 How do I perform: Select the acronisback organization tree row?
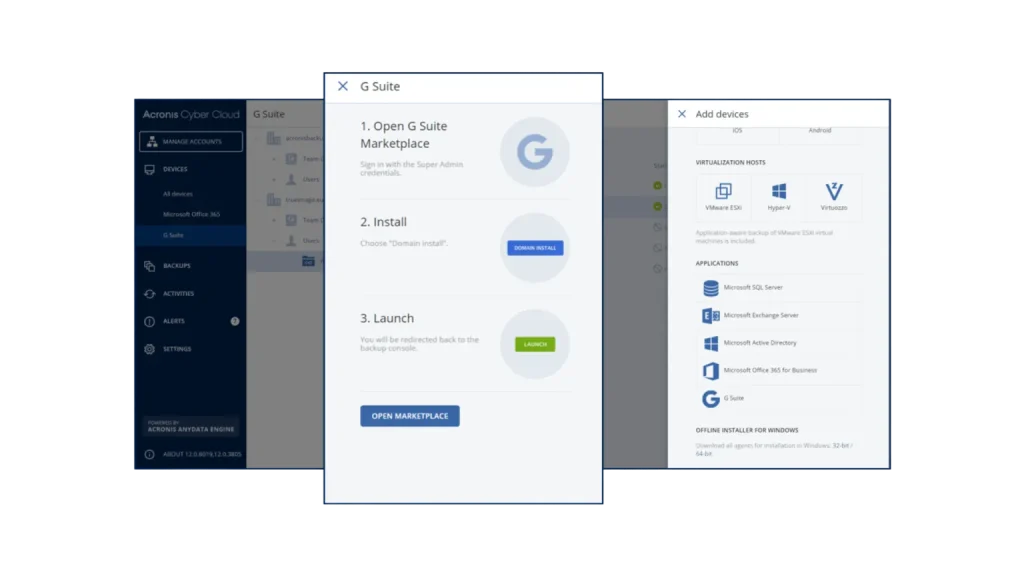285,138
